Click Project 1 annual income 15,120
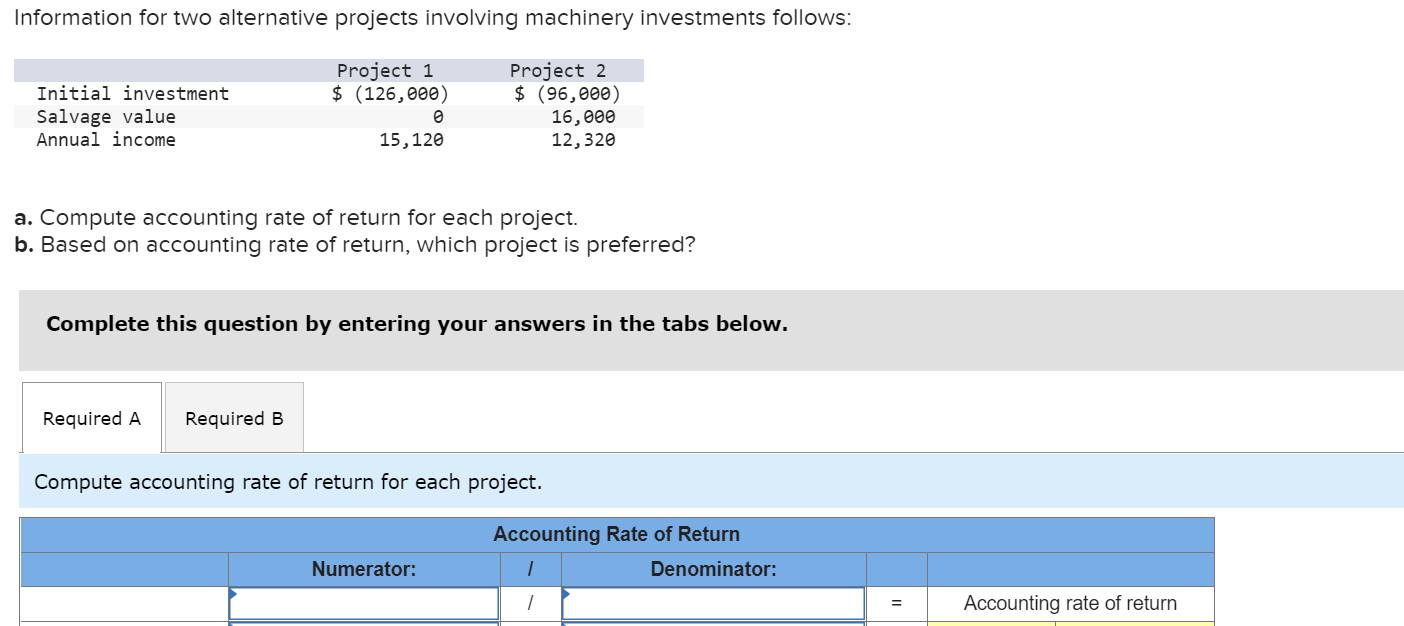The width and height of the screenshot is (1404, 626). coord(411,139)
